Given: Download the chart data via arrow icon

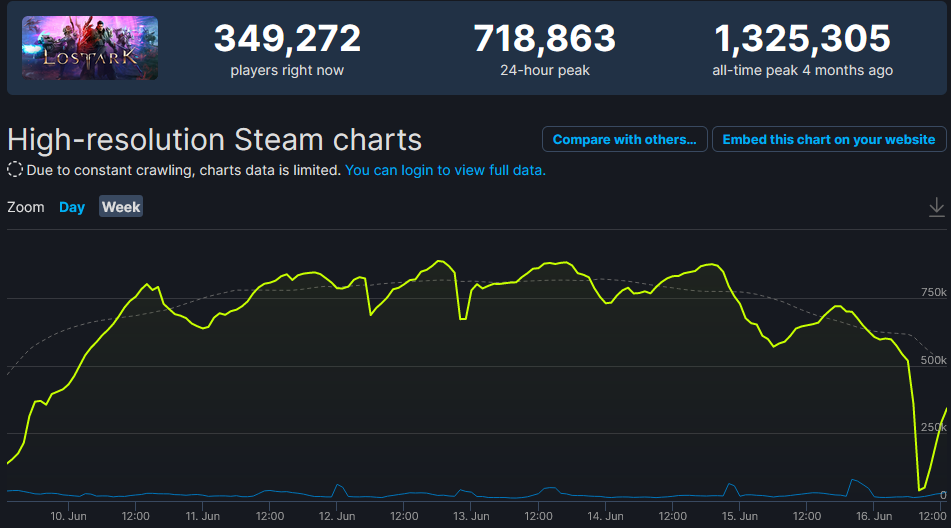Looking at the screenshot, I should 936,207.
